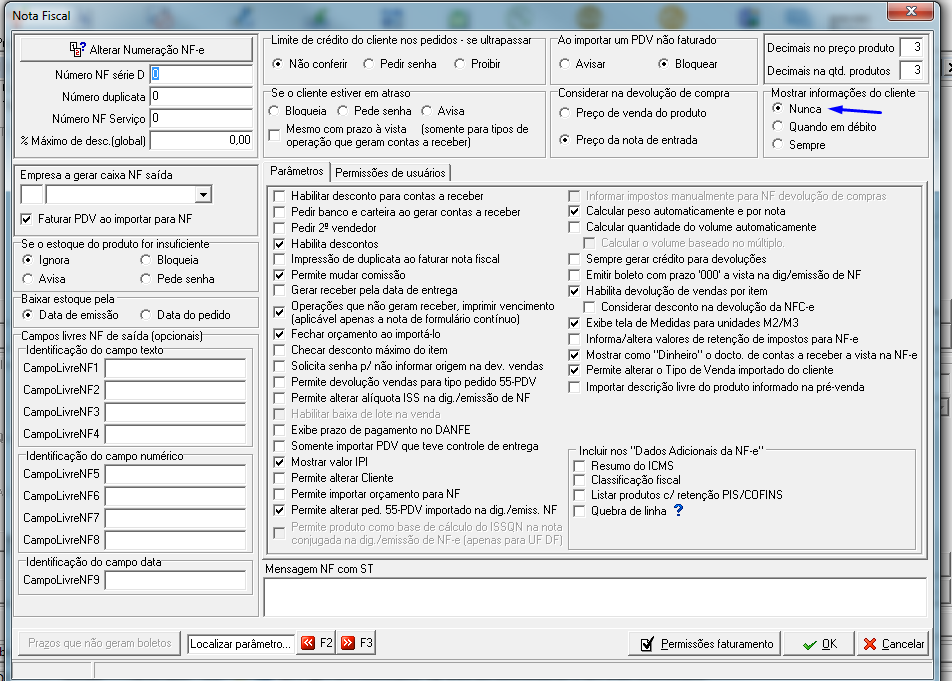Choose Pedir senha for credit limit

coord(369,64)
